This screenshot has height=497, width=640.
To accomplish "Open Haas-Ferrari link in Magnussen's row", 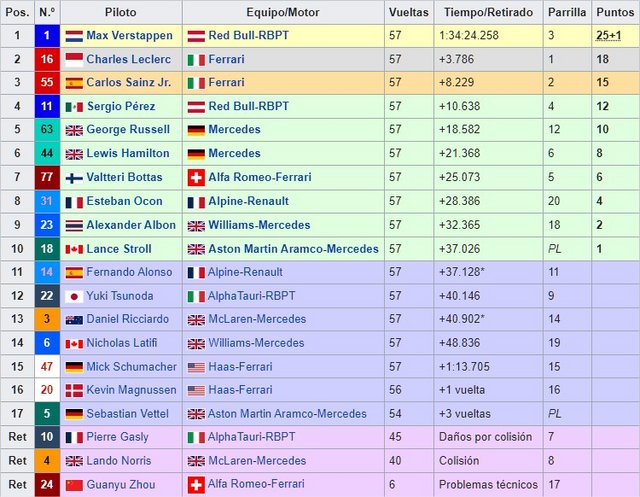I will pyautogui.click(x=240, y=390).
